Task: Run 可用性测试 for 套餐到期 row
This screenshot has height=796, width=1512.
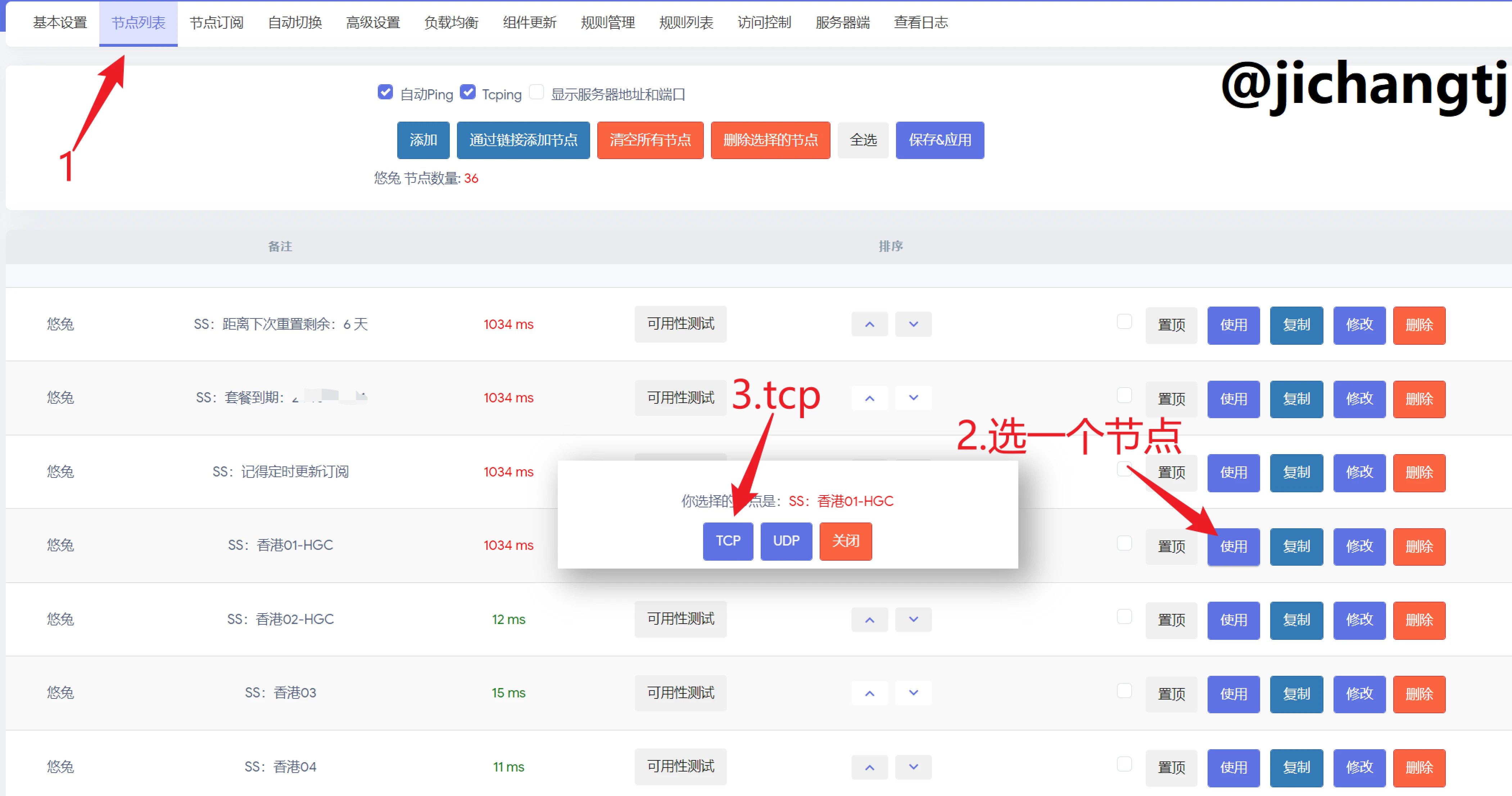Action: pos(680,398)
